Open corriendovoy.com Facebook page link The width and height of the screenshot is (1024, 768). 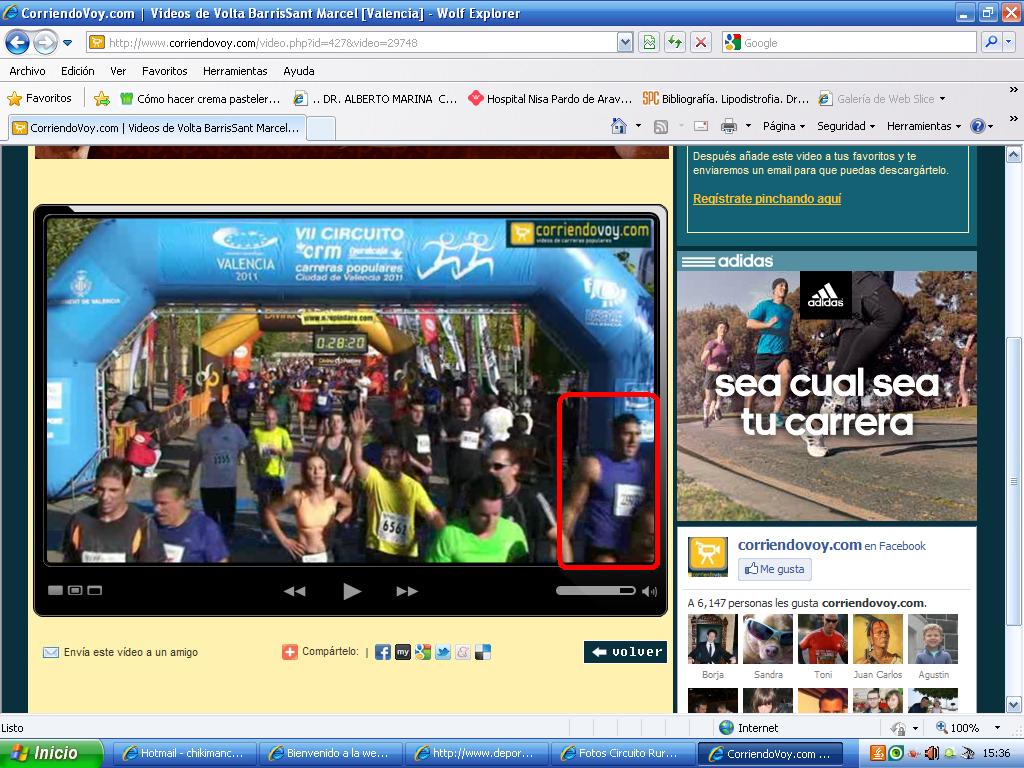[799, 545]
